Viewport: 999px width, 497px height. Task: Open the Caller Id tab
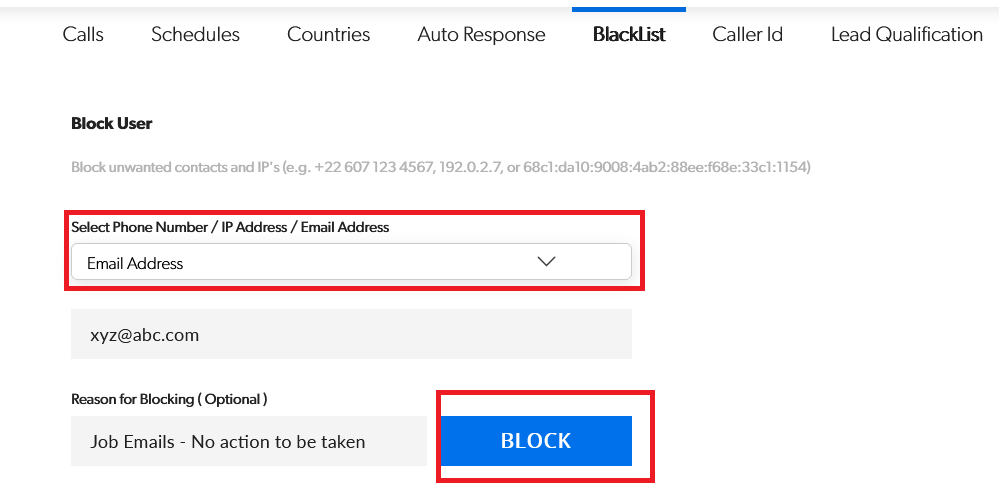click(747, 34)
